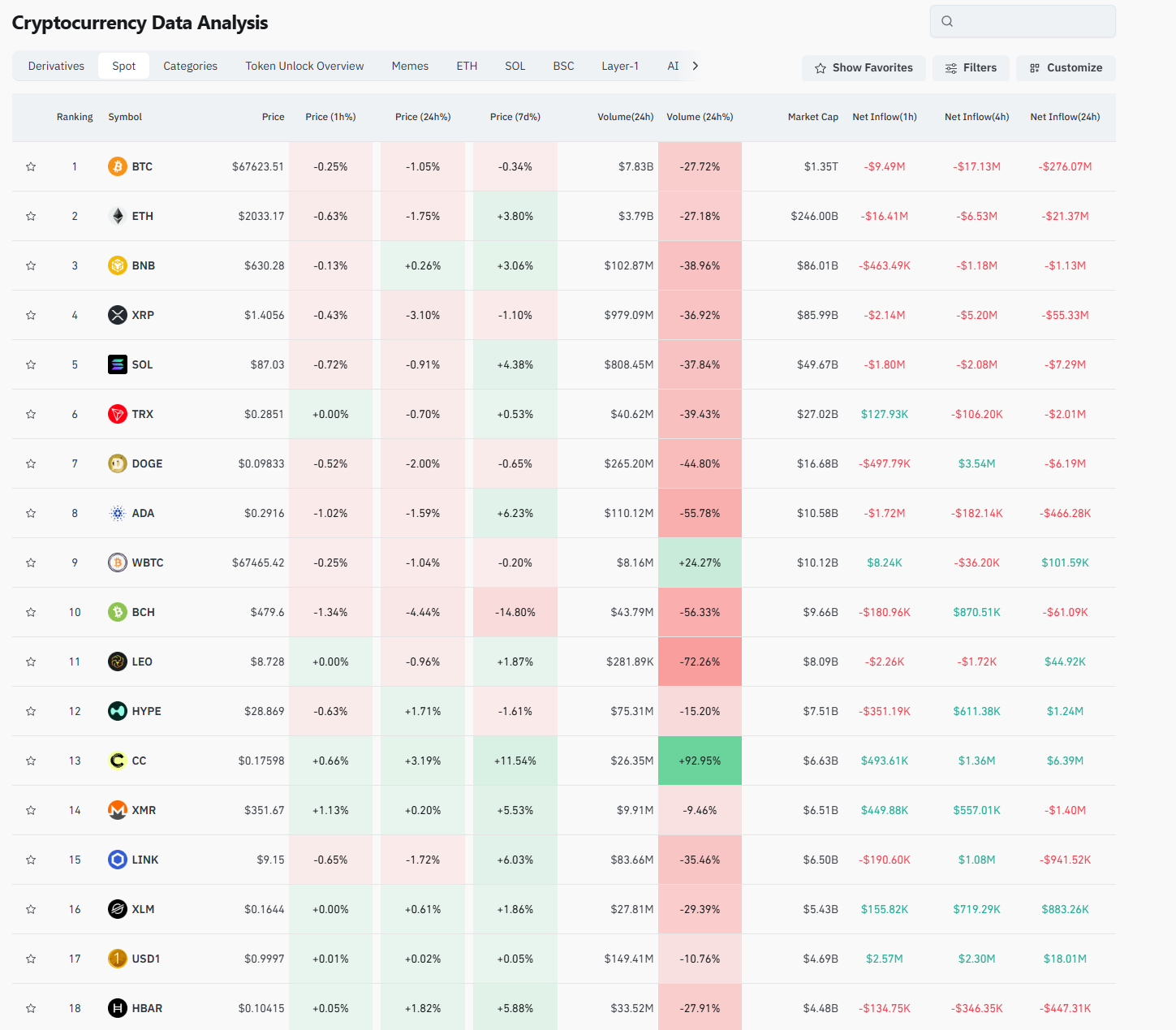Favorite BTC with its star toggle
Image resolution: width=1176 pixels, height=1030 pixels.
coord(31,166)
